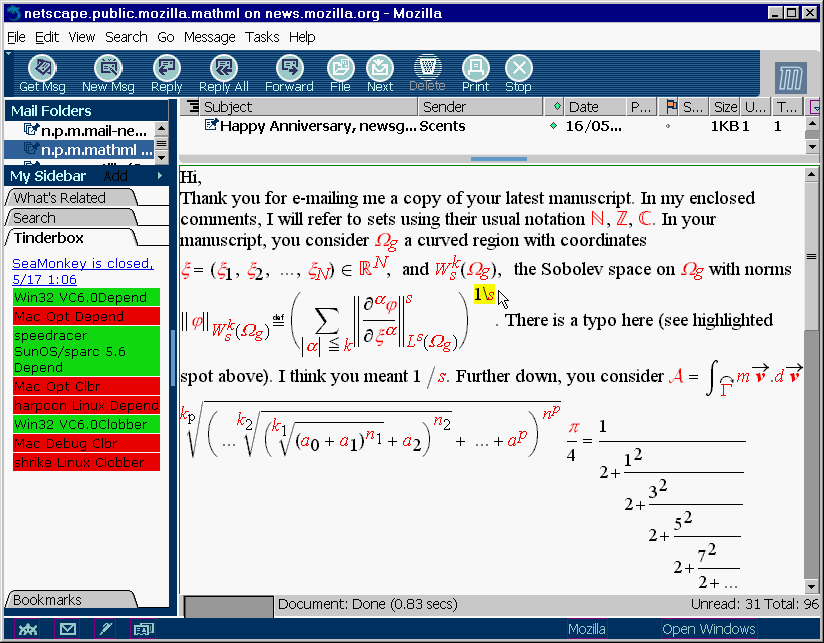Image resolution: width=824 pixels, height=643 pixels.
Task: Collapse the toolbar using its grippy corner
Action: coord(8,54)
